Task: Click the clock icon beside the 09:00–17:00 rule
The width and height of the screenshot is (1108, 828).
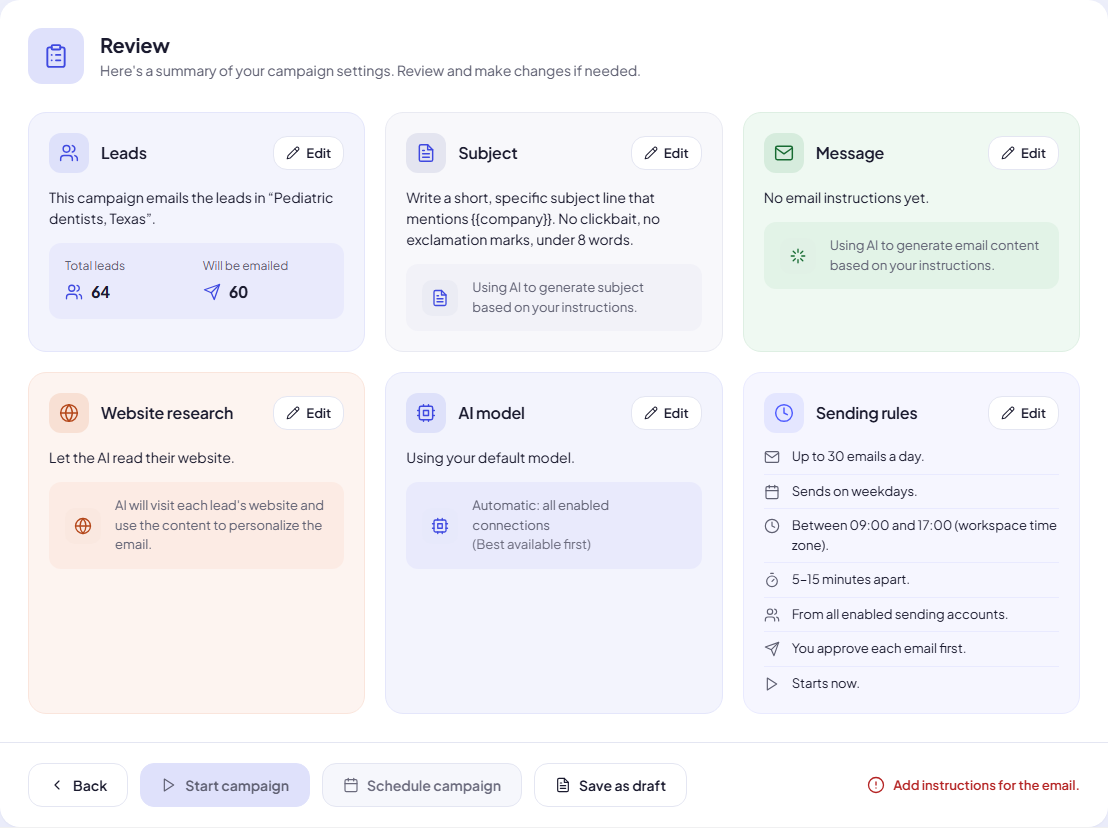Action: pos(772,526)
